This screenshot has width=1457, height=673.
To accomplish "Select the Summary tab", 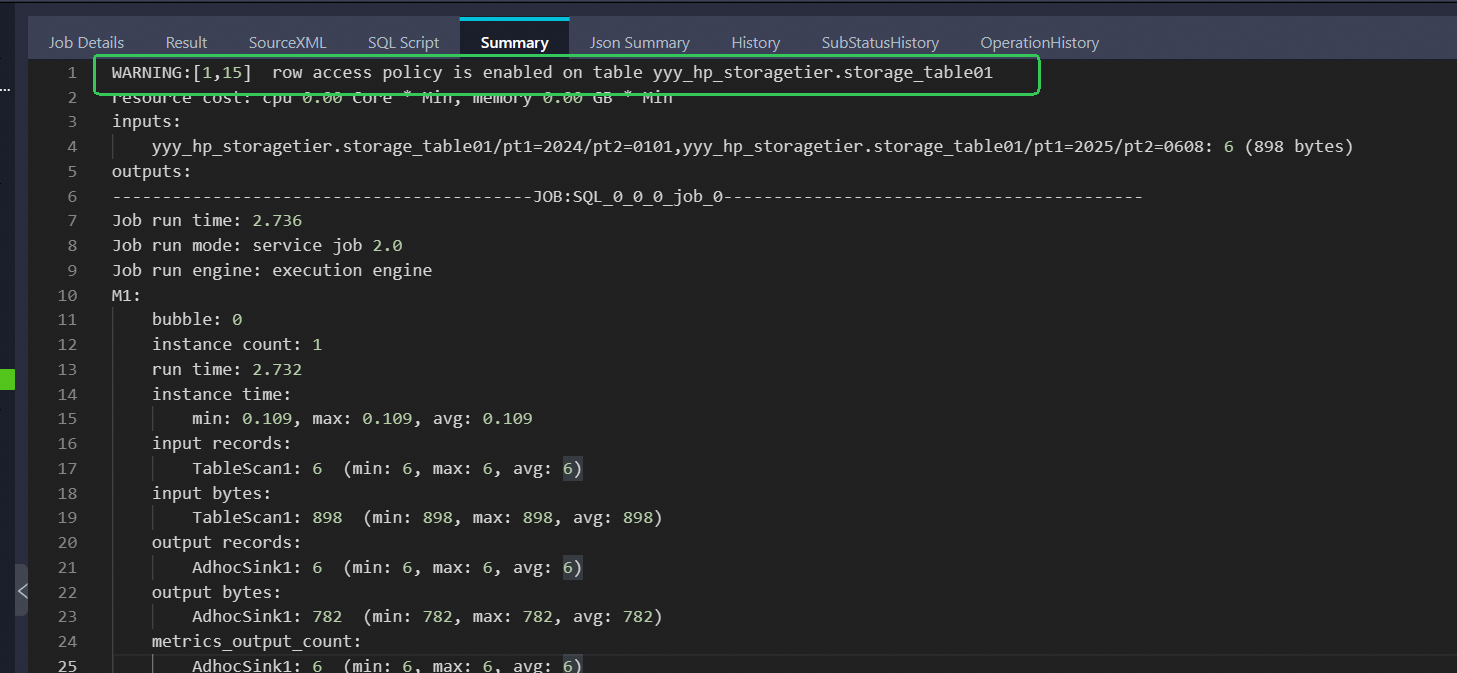I will (514, 42).
